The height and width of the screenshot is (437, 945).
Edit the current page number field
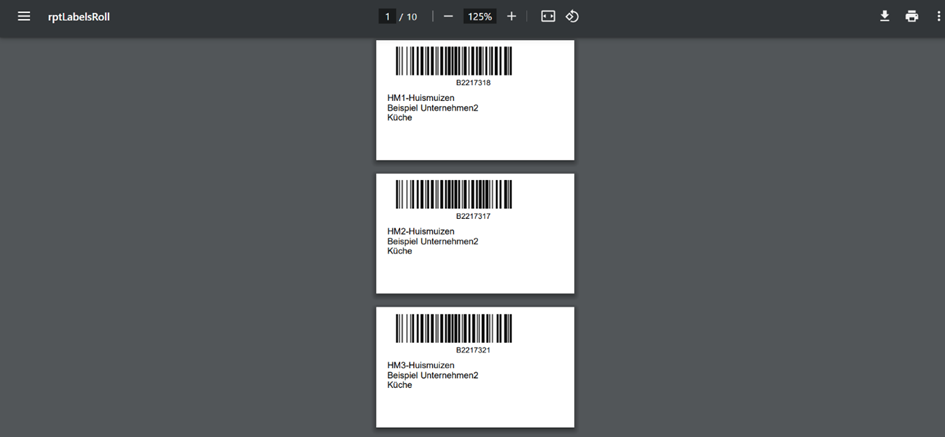click(388, 16)
